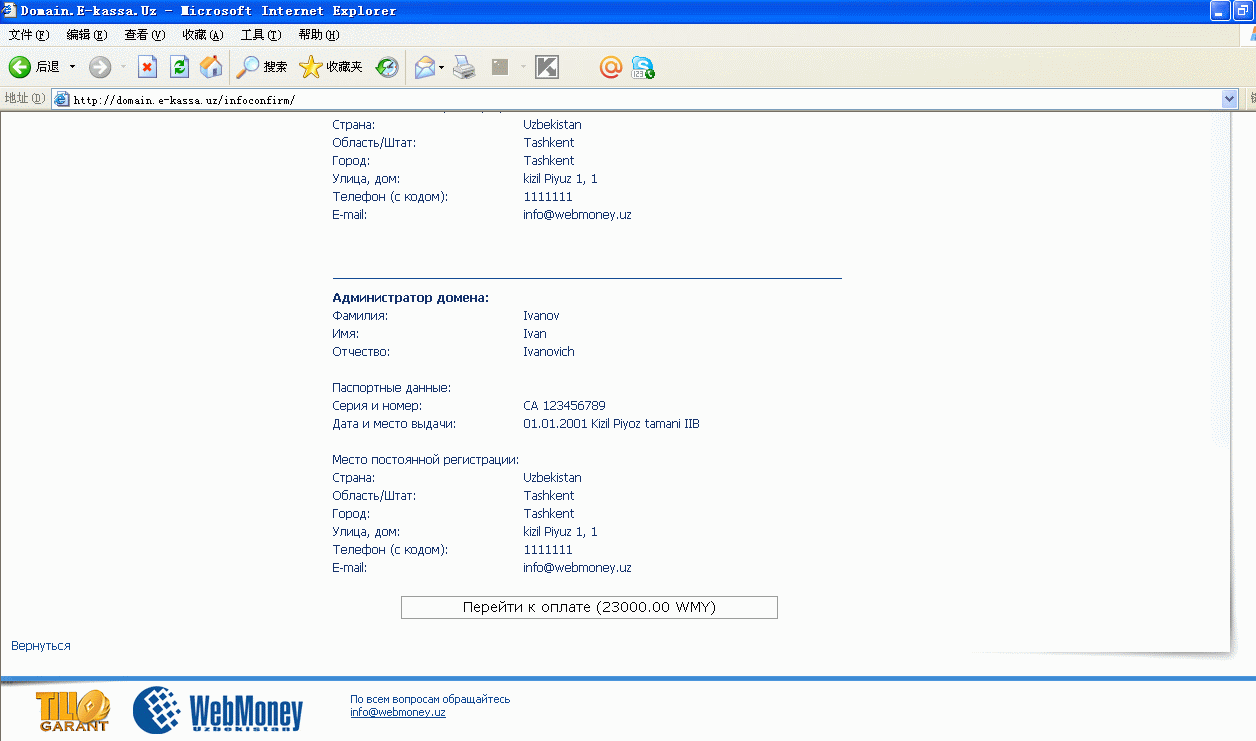Image resolution: width=1256 pixels, height=741 pixels.
Task: Click Перейти к оплате (23000.00 WMY) button
Action: (589, 607)
